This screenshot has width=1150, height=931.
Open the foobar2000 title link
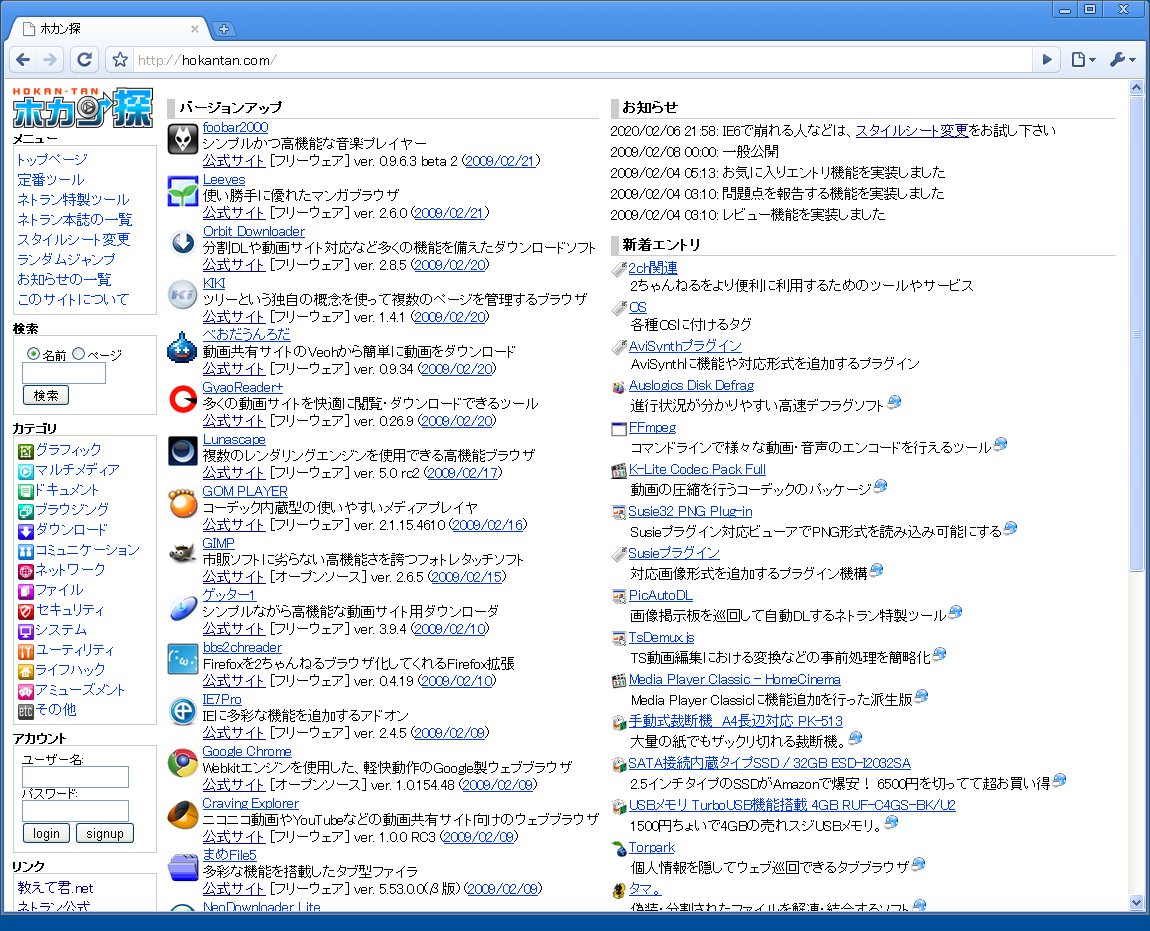pos(235,128)
